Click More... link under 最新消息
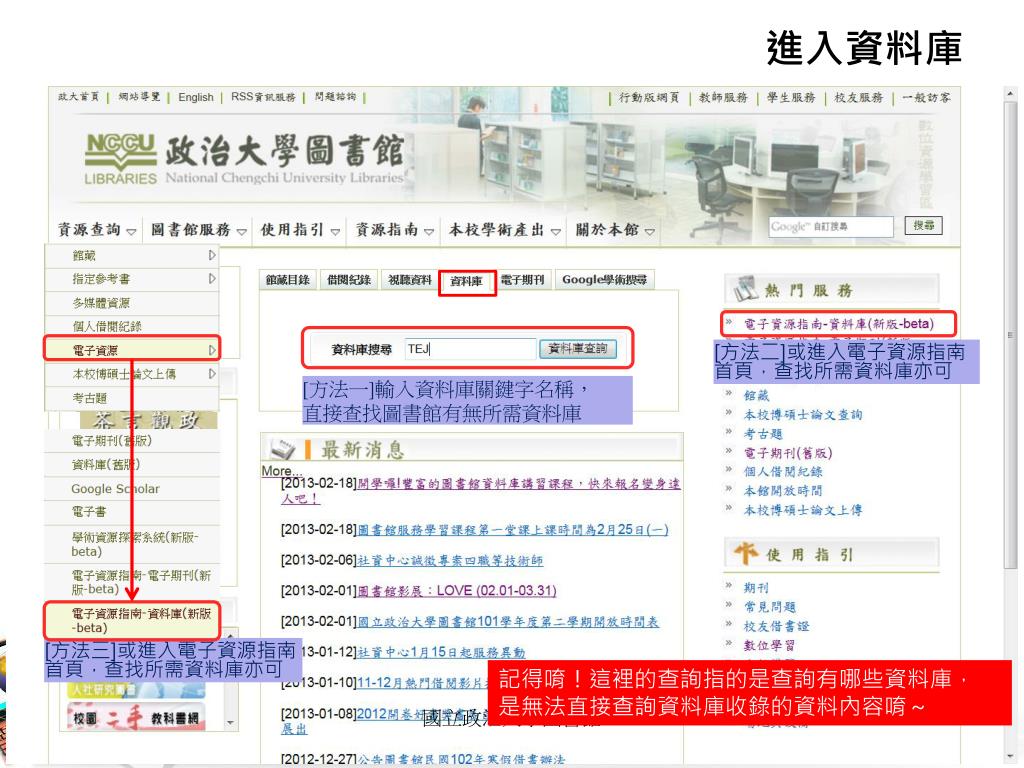This screenshot has height=768, width=1024. (281, 471)
